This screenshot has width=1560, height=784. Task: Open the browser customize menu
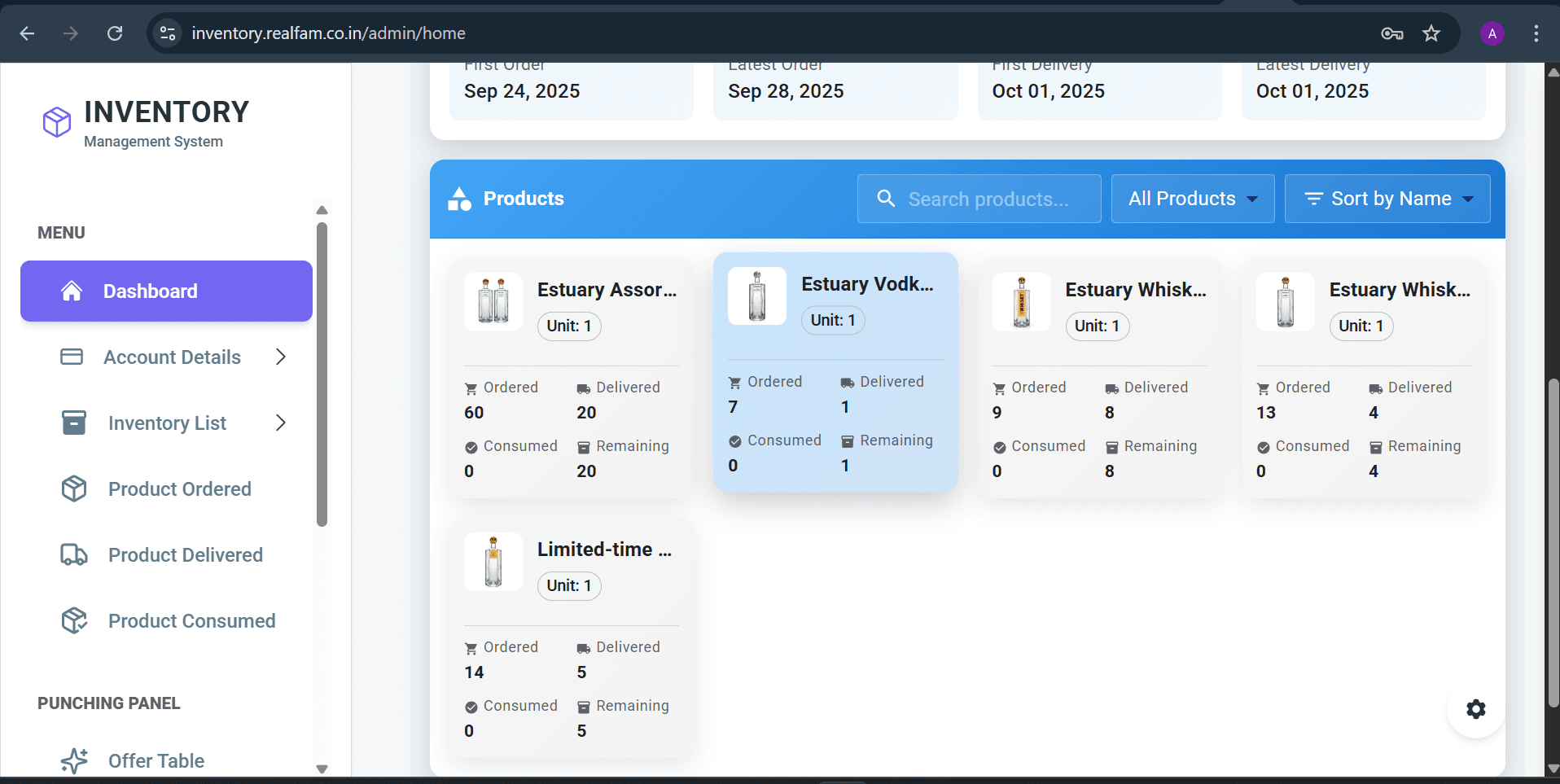click(x=1536, y=33)
